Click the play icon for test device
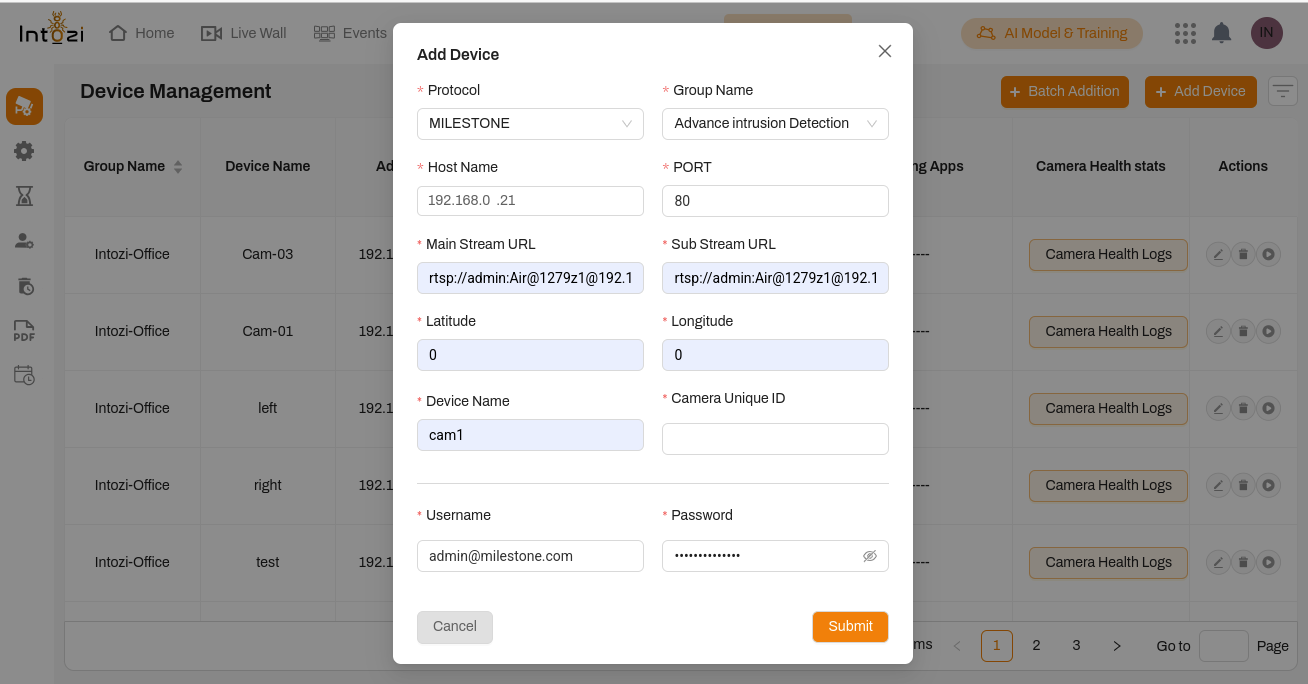This screenshot has width=1308, height=684. [1268, 562]
